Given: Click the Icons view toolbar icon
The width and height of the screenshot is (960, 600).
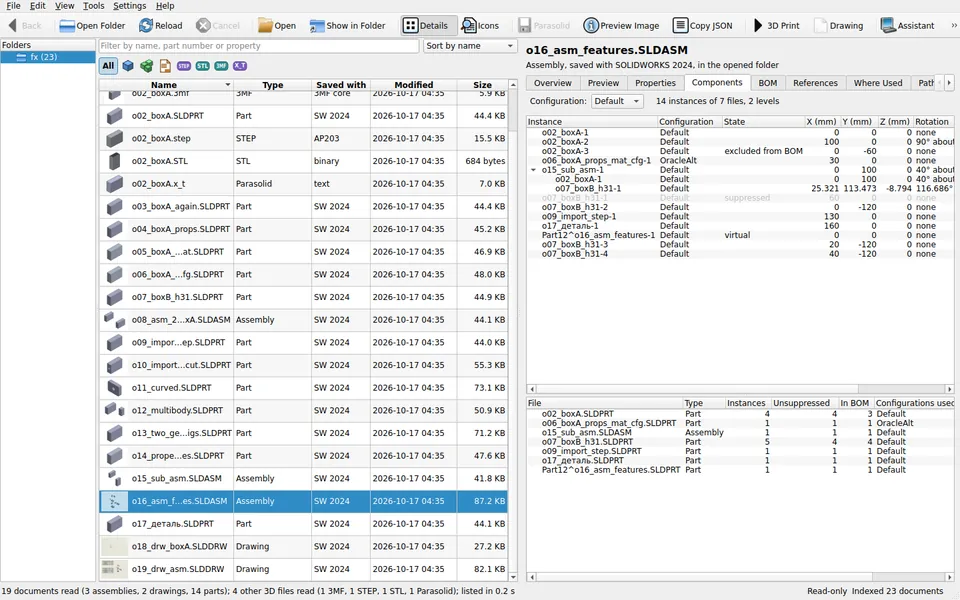Looking at the screenshot, I should pos(468,25).
